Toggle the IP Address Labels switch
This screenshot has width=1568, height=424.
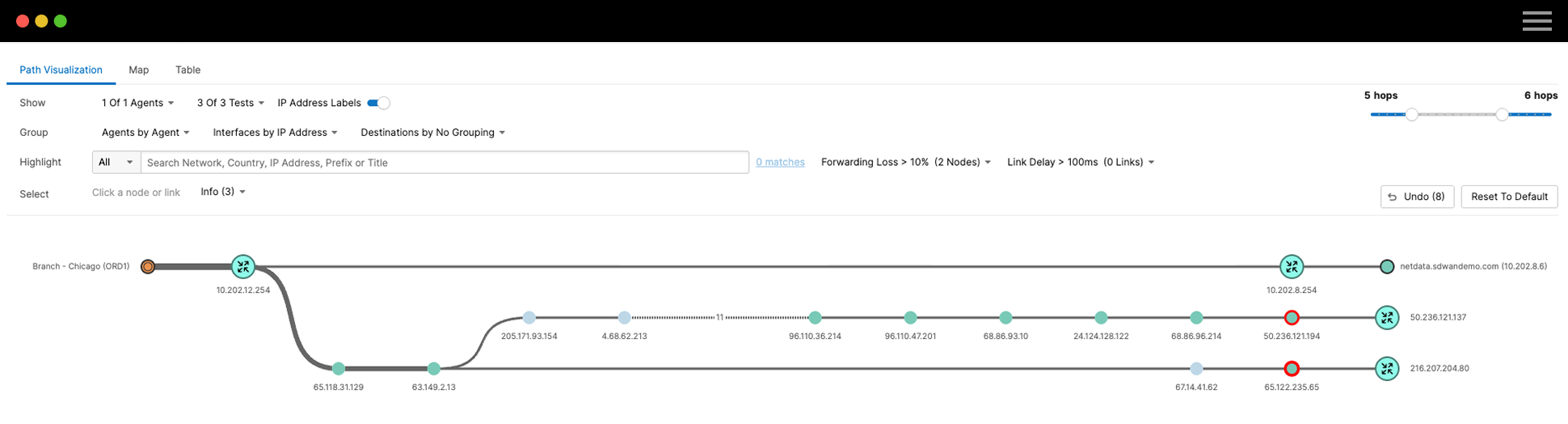pos(378,103)
